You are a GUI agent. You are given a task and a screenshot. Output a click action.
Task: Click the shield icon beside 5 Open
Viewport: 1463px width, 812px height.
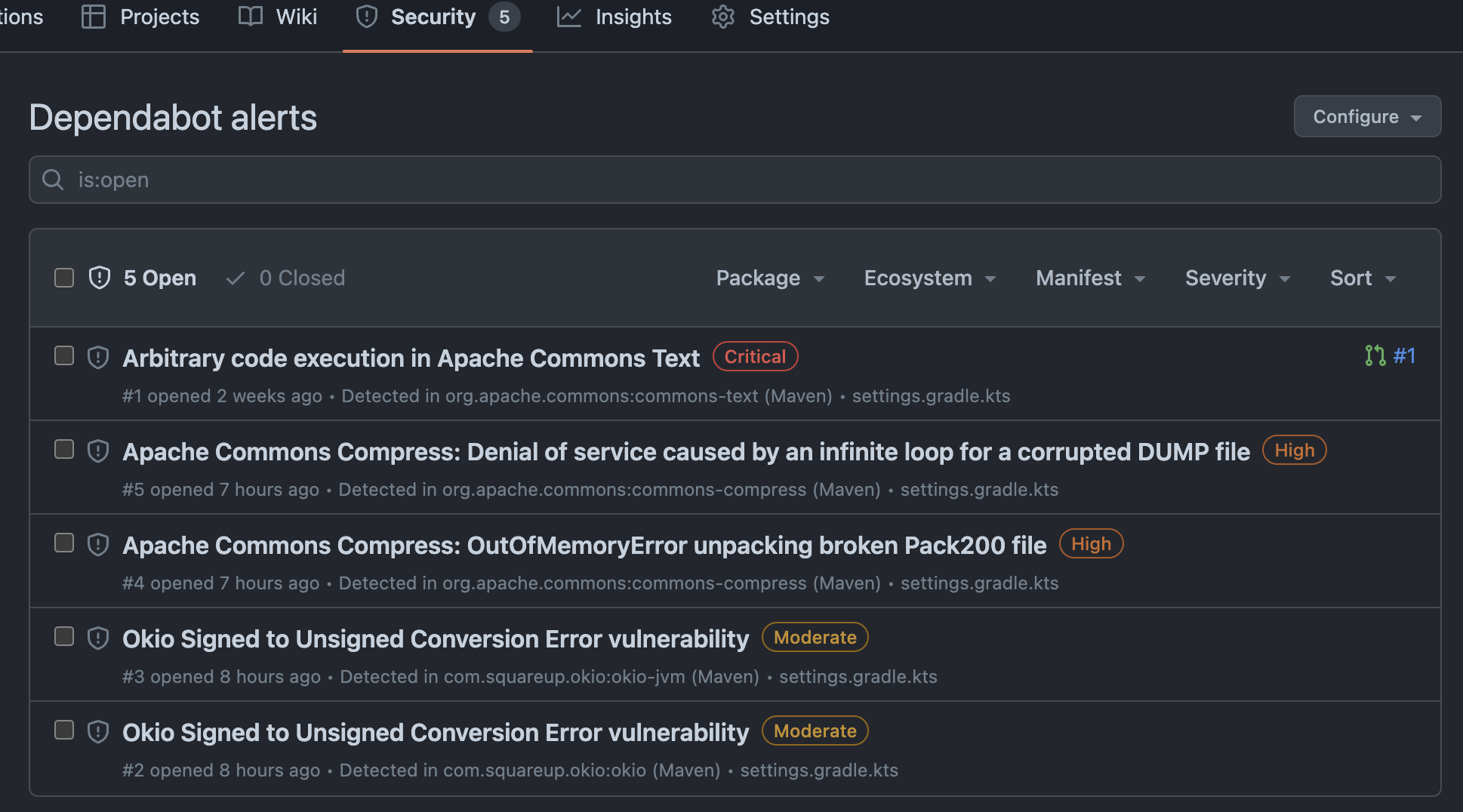[x=100, y=278]
